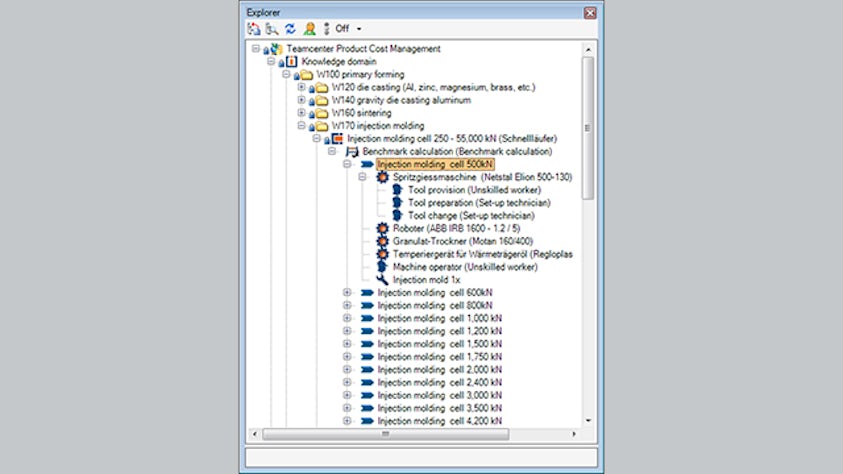843x474 pixels.
Task: Close the Explorer panel
Action: click(x=590, y=13)
